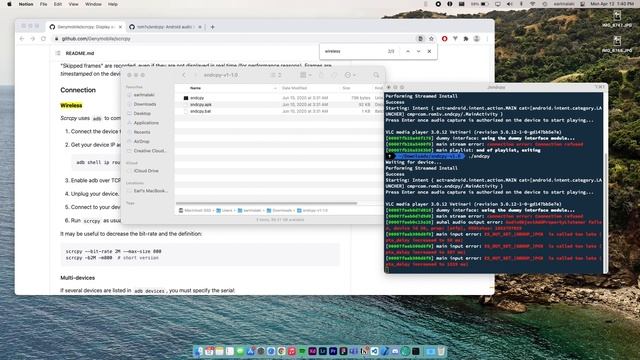This screenshot has height=360, width=640.
Task: Open Recents in Finder sidebar
Action: [x=142, y=132]
